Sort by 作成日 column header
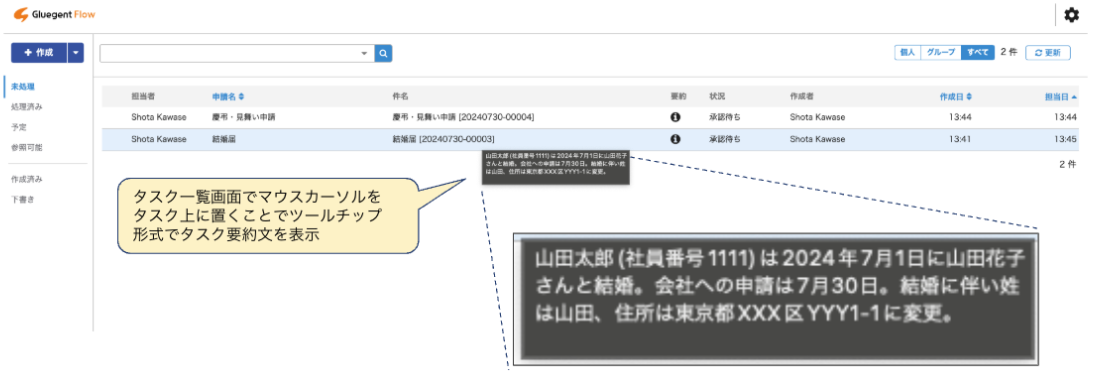Image resolution: width=1096 pixels, height=386 pixels. point(956,96)
